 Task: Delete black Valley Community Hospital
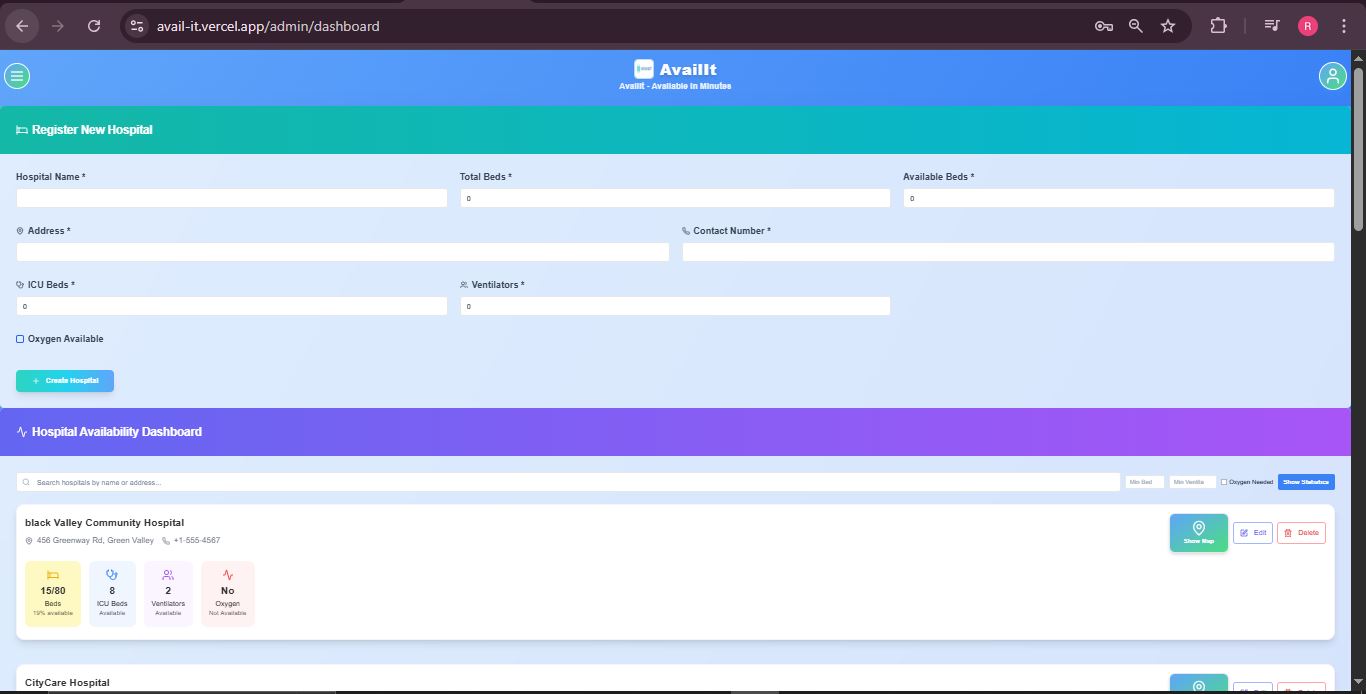click(1301, 533)
